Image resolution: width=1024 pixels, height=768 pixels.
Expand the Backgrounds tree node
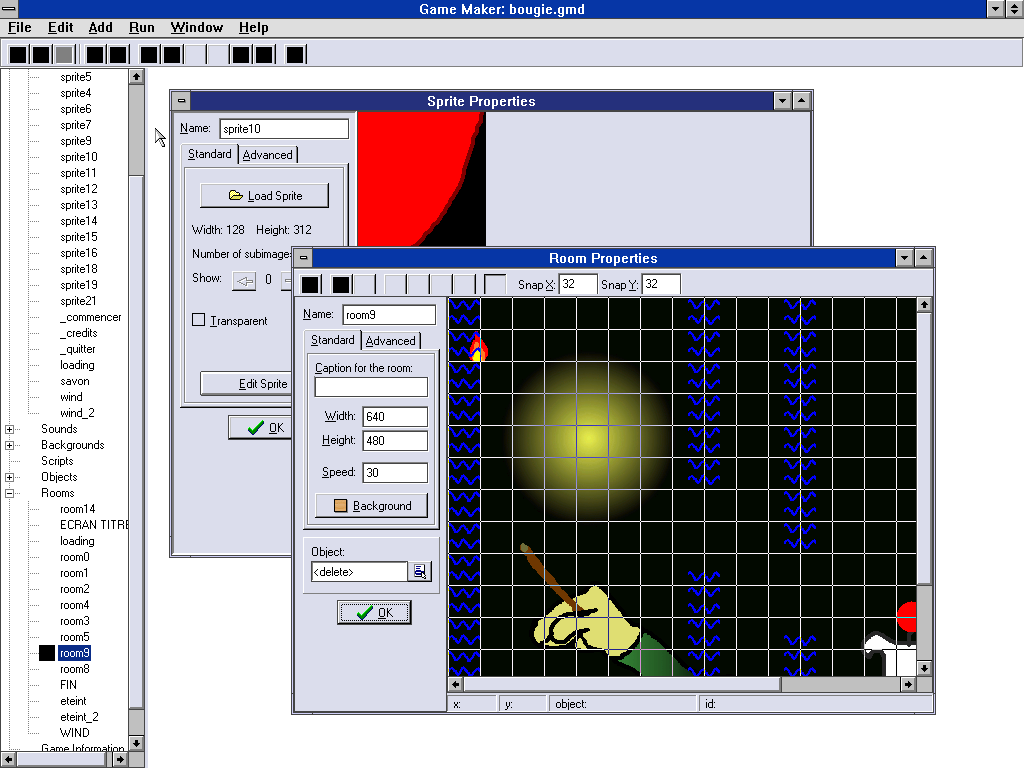pos(10,445)
